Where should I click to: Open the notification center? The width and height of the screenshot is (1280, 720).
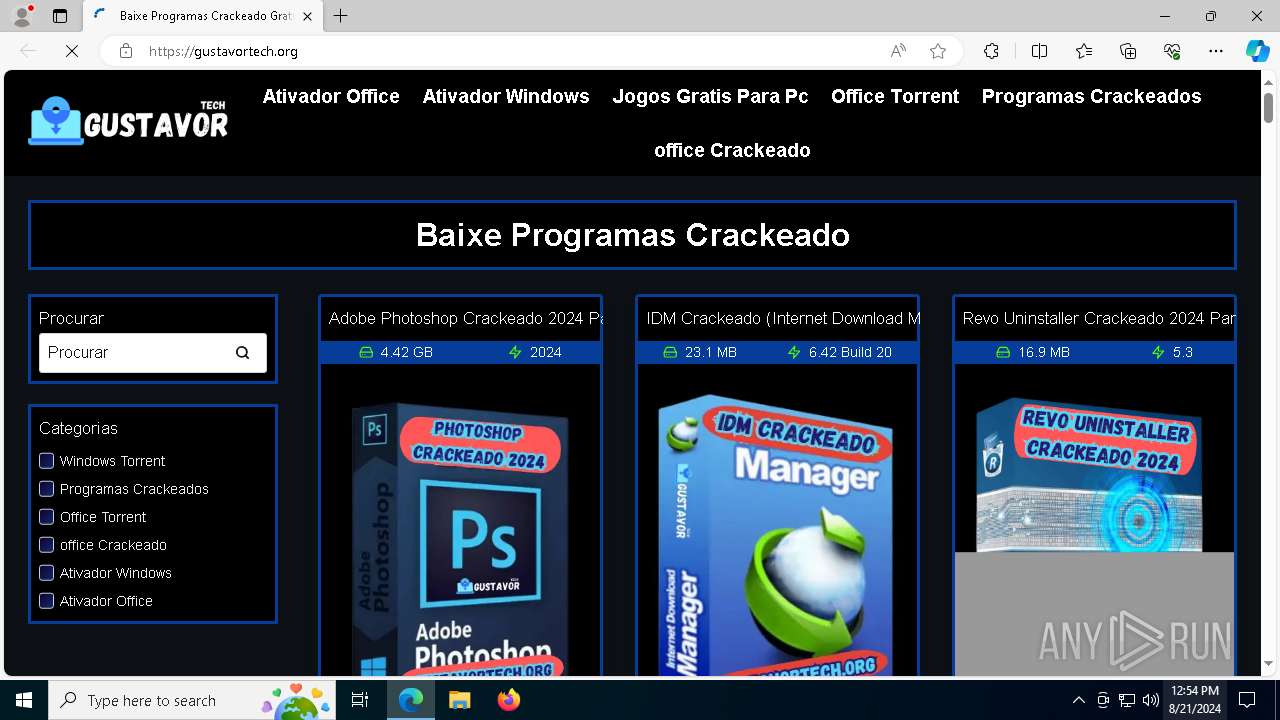[x=1247, y=700]
